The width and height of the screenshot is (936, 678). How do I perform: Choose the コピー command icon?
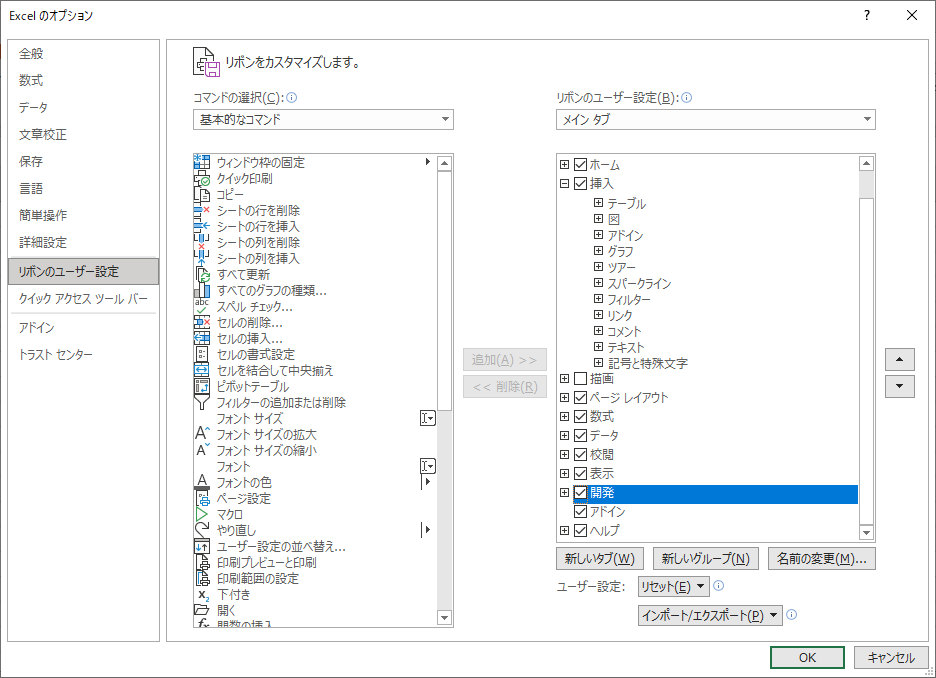tap(202, 194)
